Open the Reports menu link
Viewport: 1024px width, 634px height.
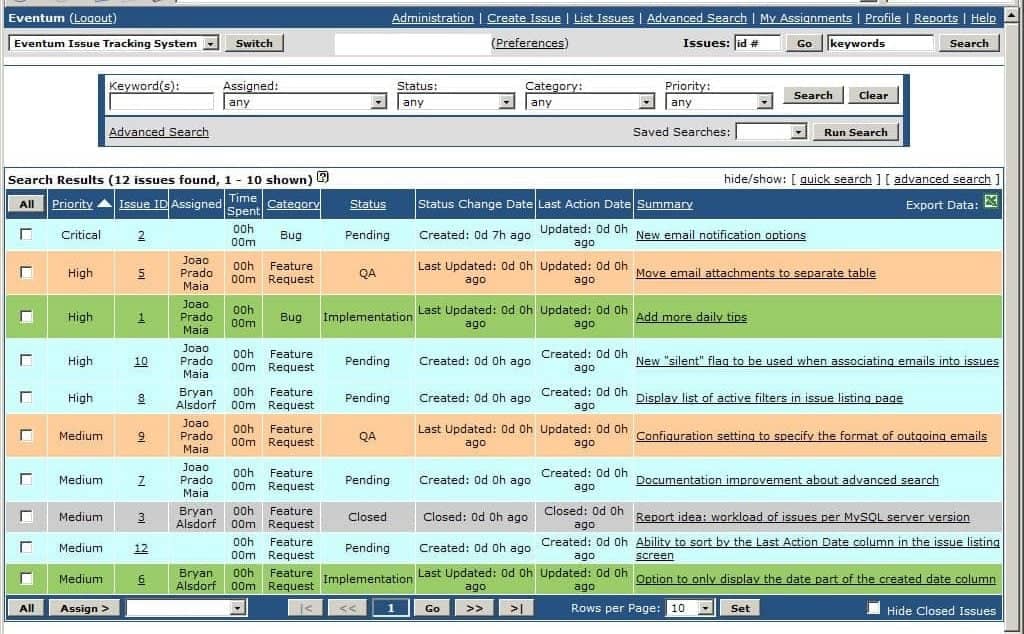(935, 18)
